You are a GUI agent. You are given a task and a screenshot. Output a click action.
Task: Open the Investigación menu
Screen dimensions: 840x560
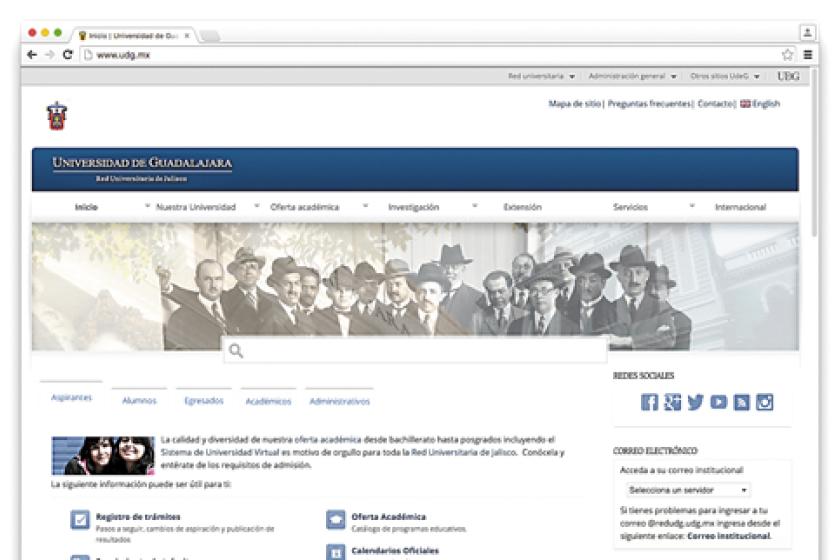coord(414,207)
